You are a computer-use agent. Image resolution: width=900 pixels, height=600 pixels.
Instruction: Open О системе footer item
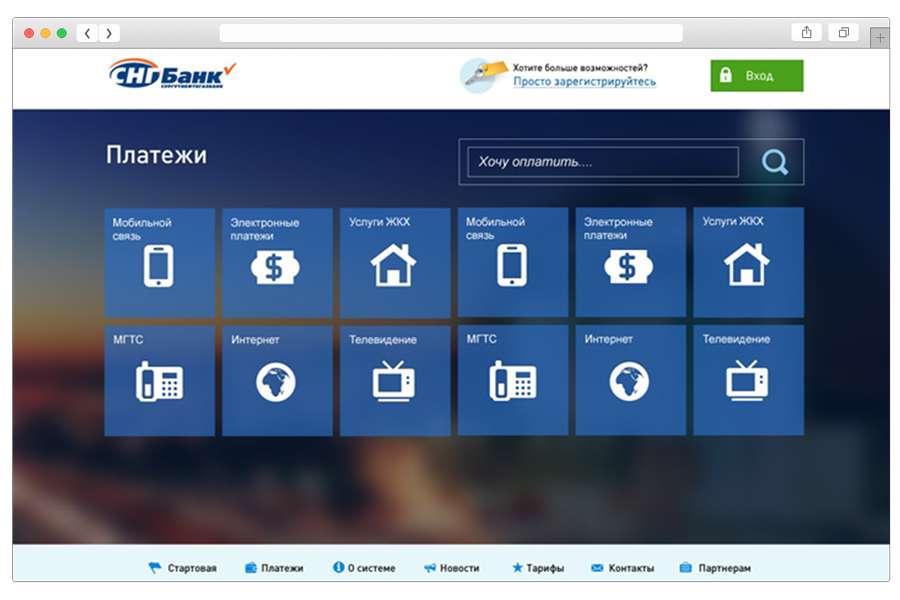[x=364, y=568]
